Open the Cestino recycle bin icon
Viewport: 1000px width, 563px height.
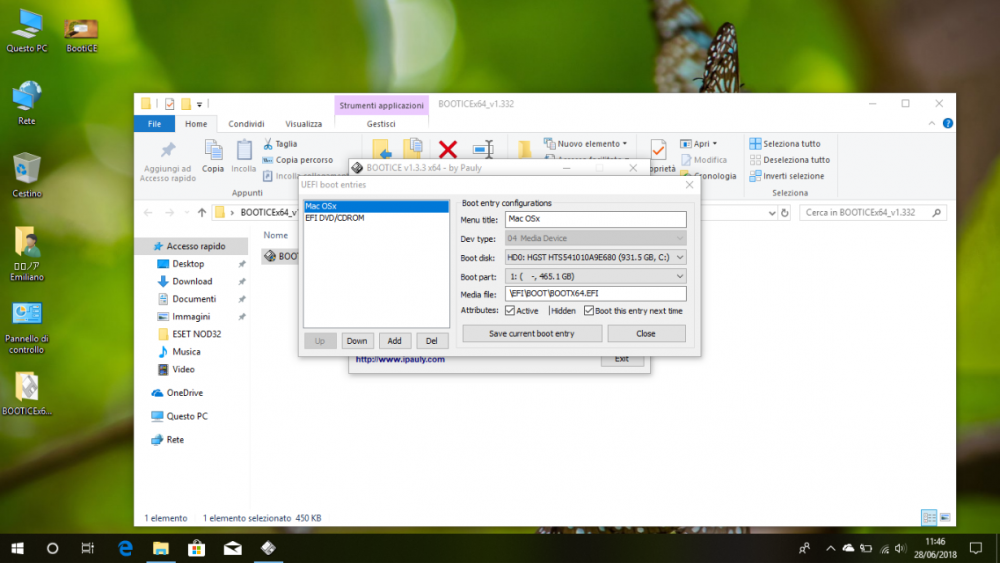coord(27,175)
